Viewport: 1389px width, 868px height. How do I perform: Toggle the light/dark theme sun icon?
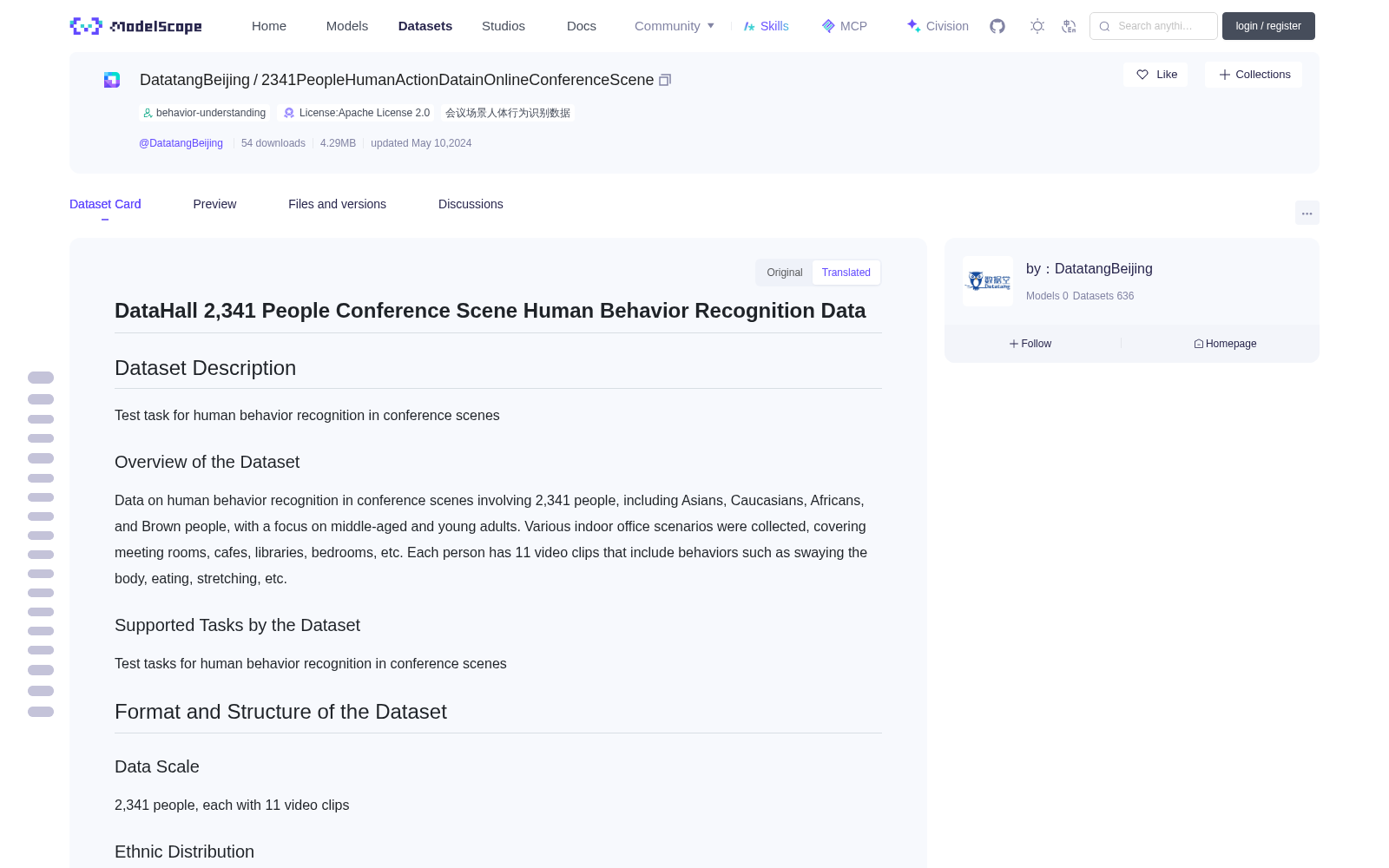(1037, 26)
